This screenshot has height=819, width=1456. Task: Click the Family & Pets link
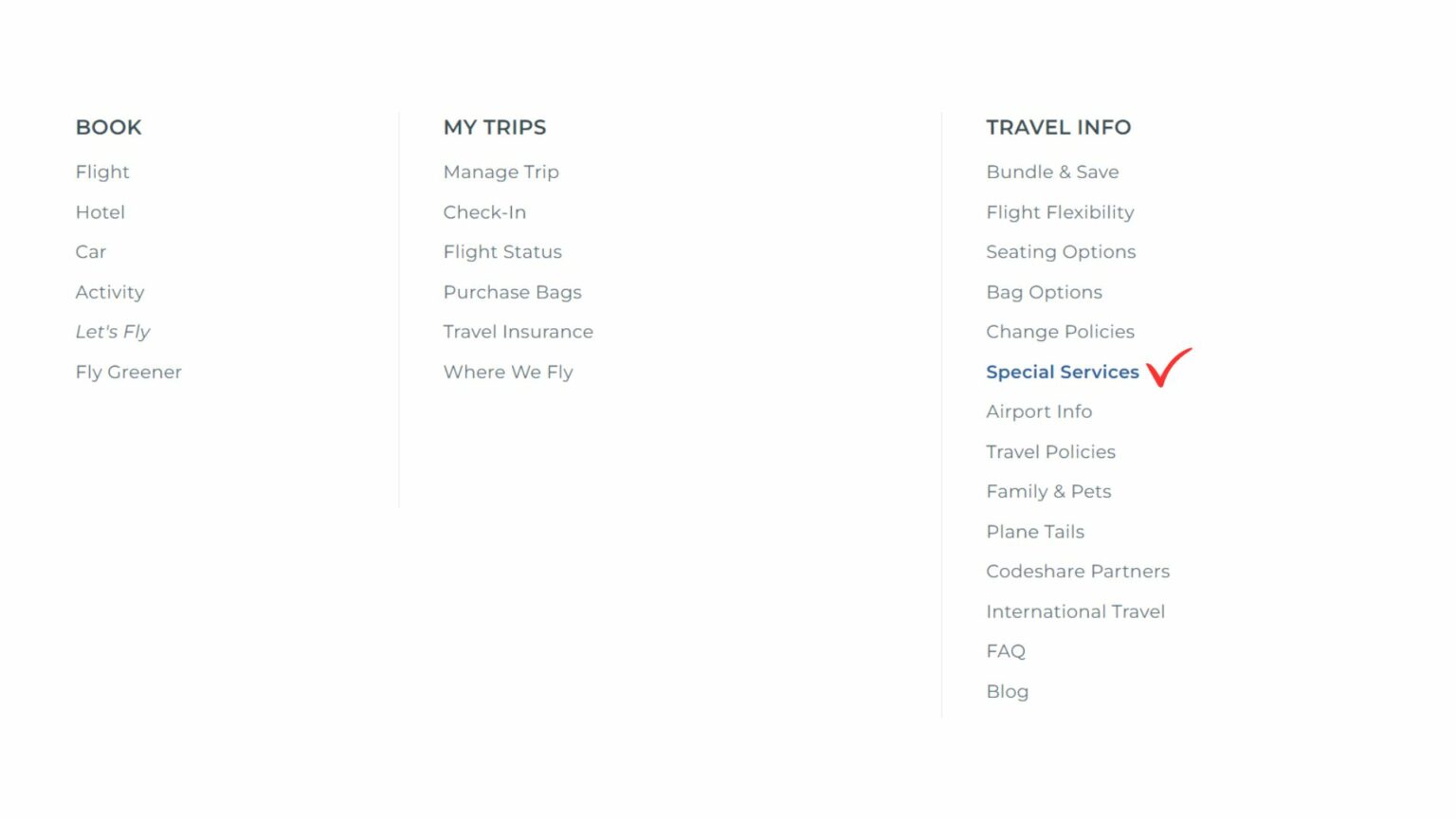1048,491
